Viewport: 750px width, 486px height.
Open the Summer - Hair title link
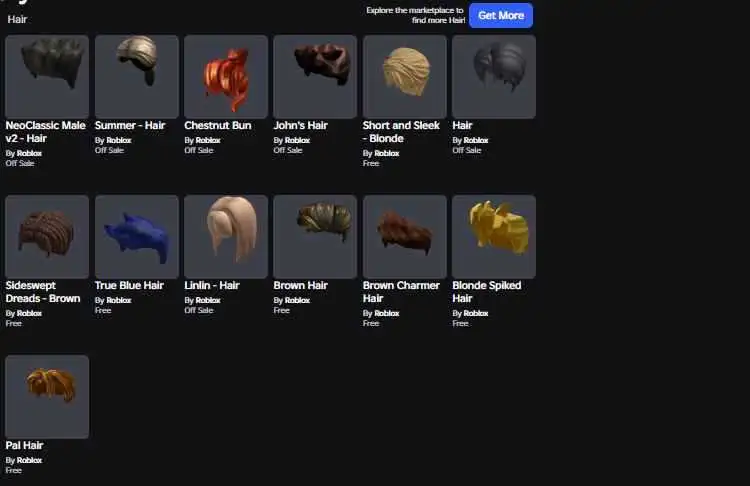pyautogui.click(x=130, y=125)
